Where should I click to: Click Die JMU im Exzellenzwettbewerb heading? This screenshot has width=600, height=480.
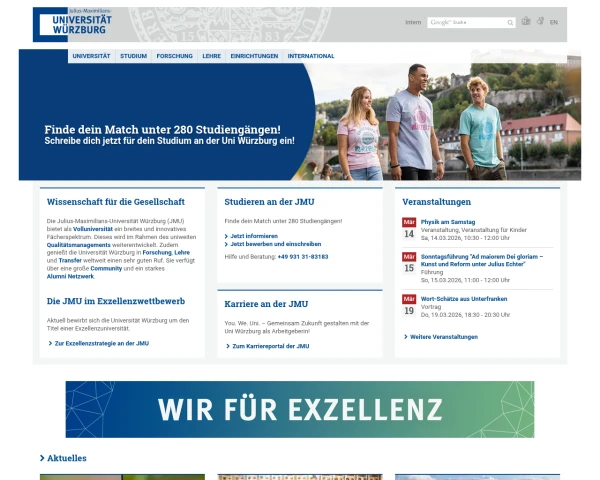coord(116,301)
